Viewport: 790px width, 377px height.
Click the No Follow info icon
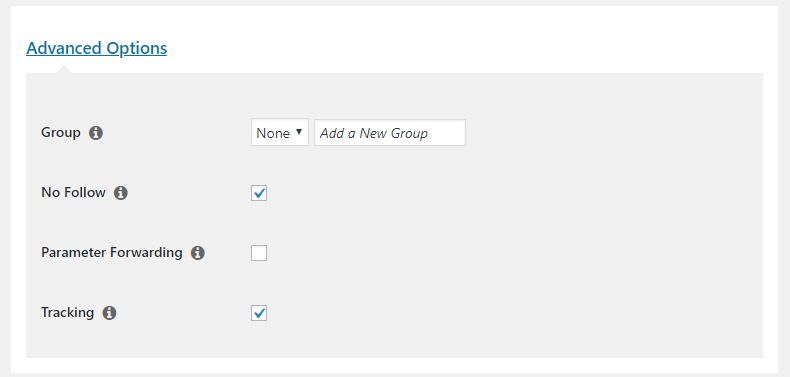120,193
